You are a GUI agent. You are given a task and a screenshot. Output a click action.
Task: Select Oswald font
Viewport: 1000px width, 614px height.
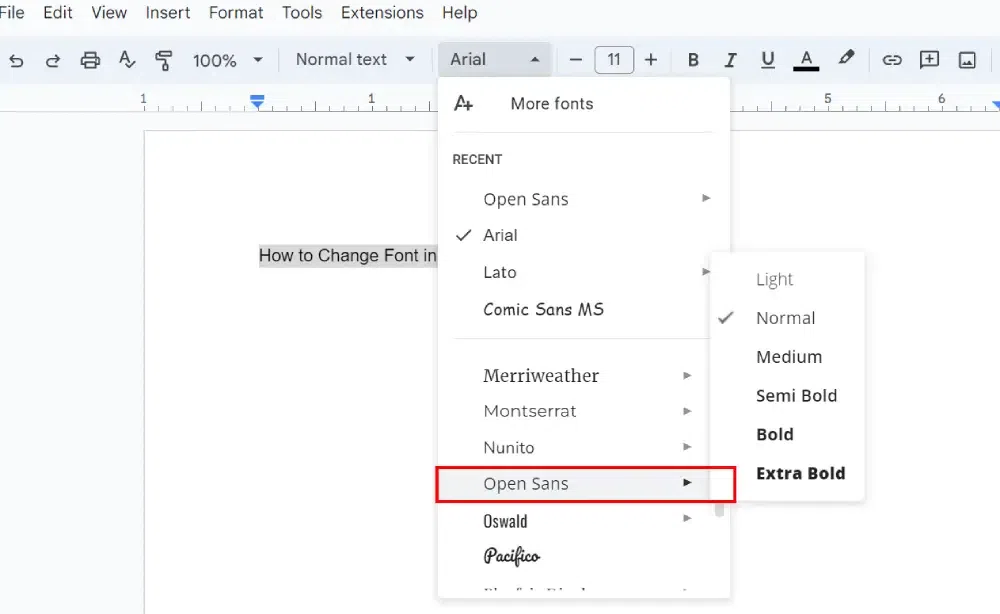(505, 521)
